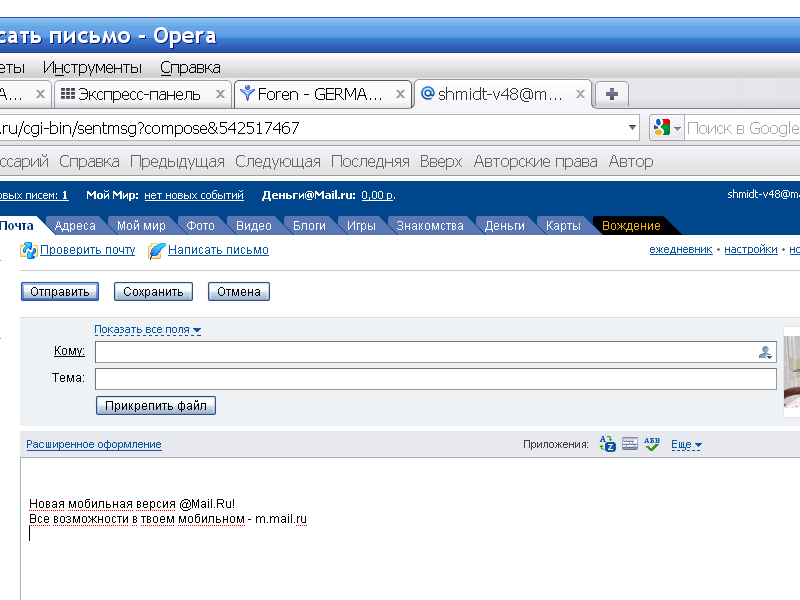Run spell check ABC icon
800x600 pixels.
(652, 444)
